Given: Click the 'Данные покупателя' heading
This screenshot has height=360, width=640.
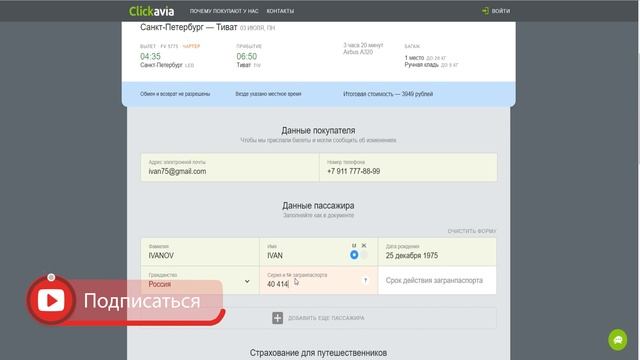Looking at the screenshot, I should click(x=318, y=130).
